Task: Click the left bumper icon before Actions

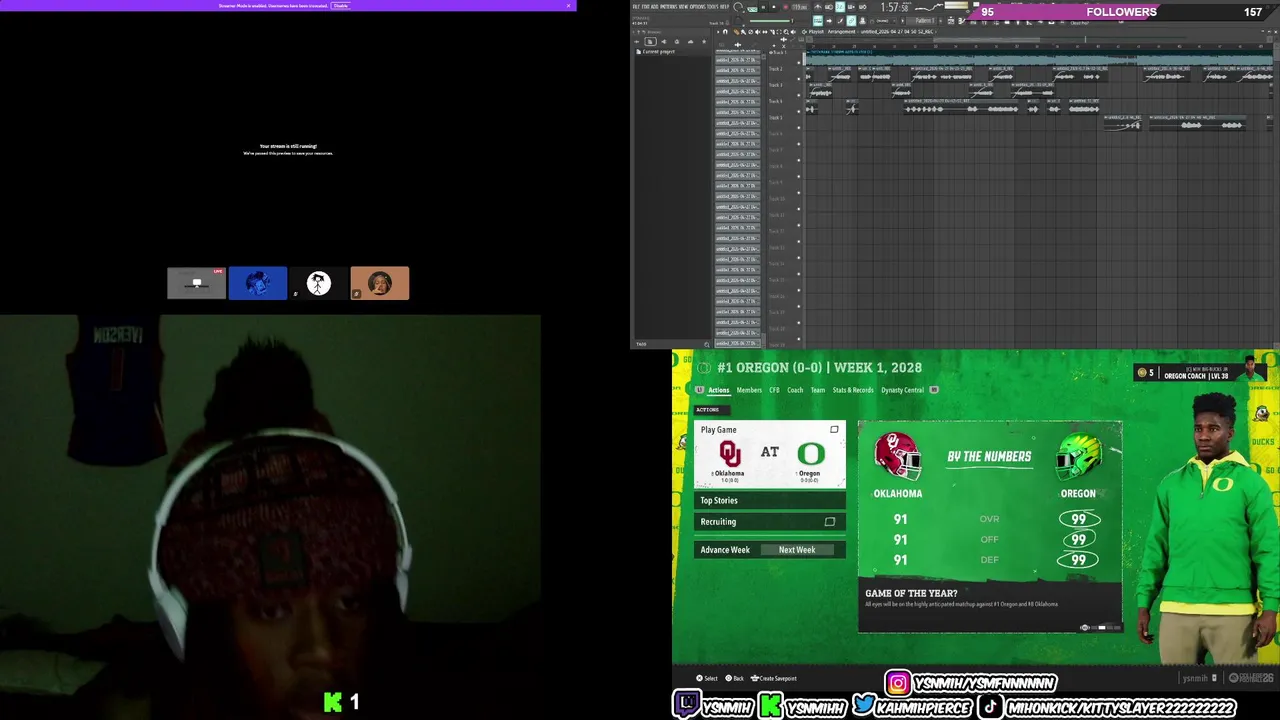Action: (x=700, y=390)
